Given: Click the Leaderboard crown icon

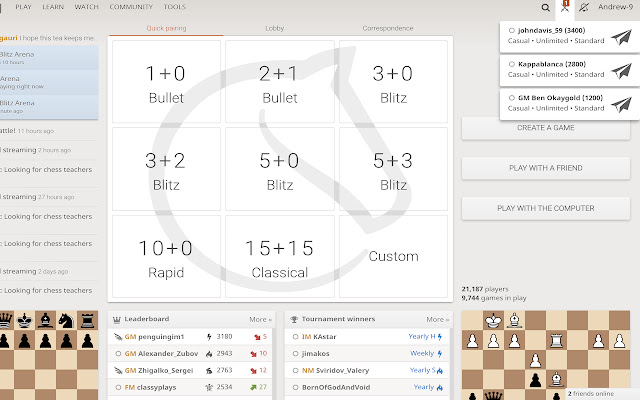Looking at the screenshot, I should point(116,320).
